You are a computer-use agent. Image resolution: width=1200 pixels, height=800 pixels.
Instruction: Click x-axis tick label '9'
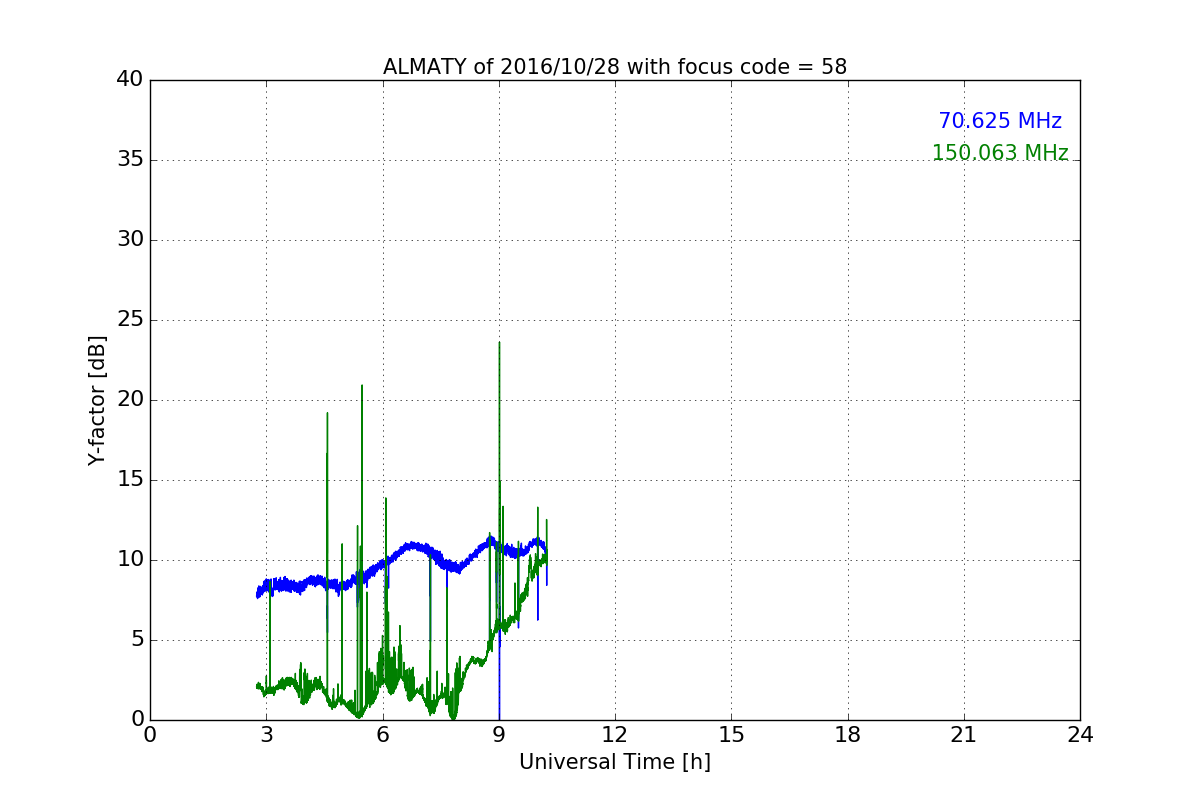[499, 735]
